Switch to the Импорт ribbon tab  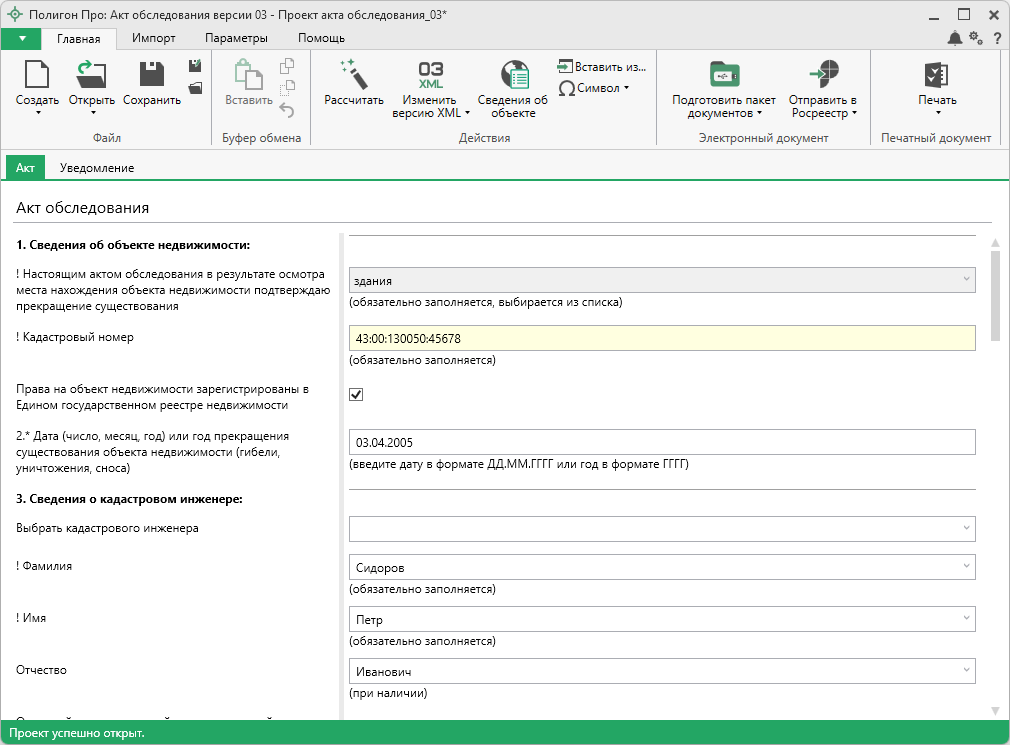[x=154, y=38]
